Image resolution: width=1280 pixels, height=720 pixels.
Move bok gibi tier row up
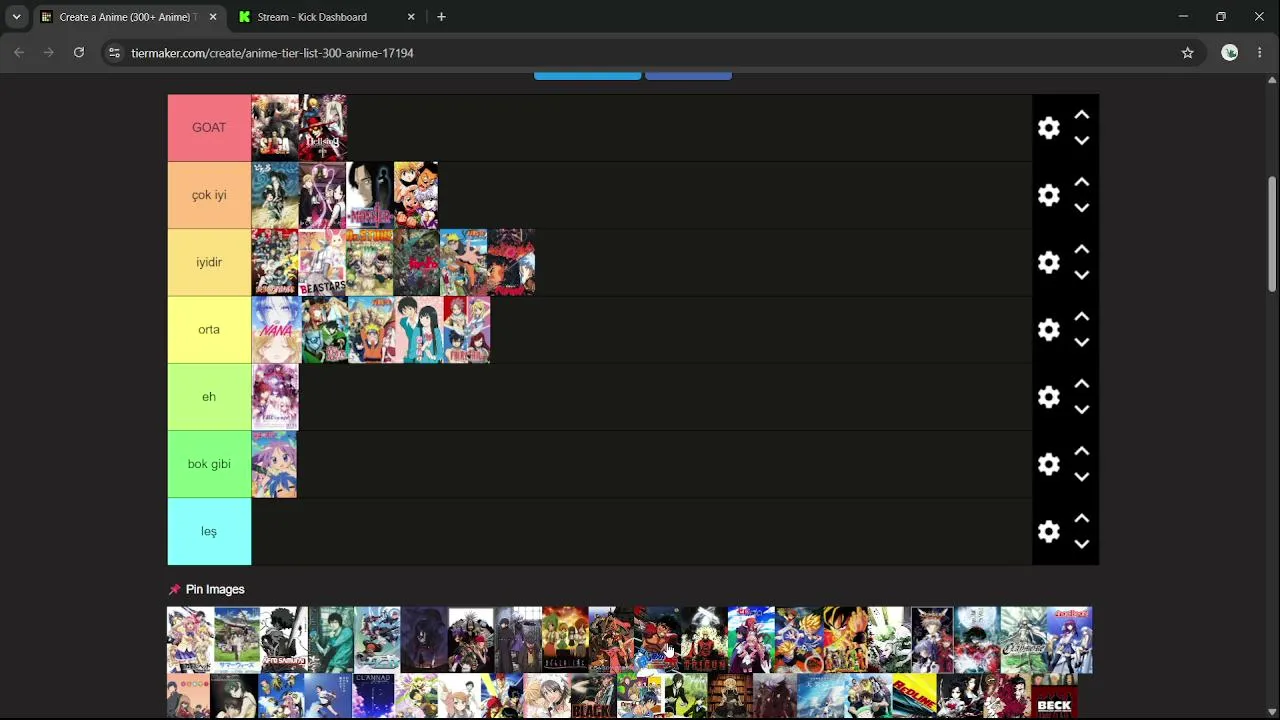tap(1081, 451)
